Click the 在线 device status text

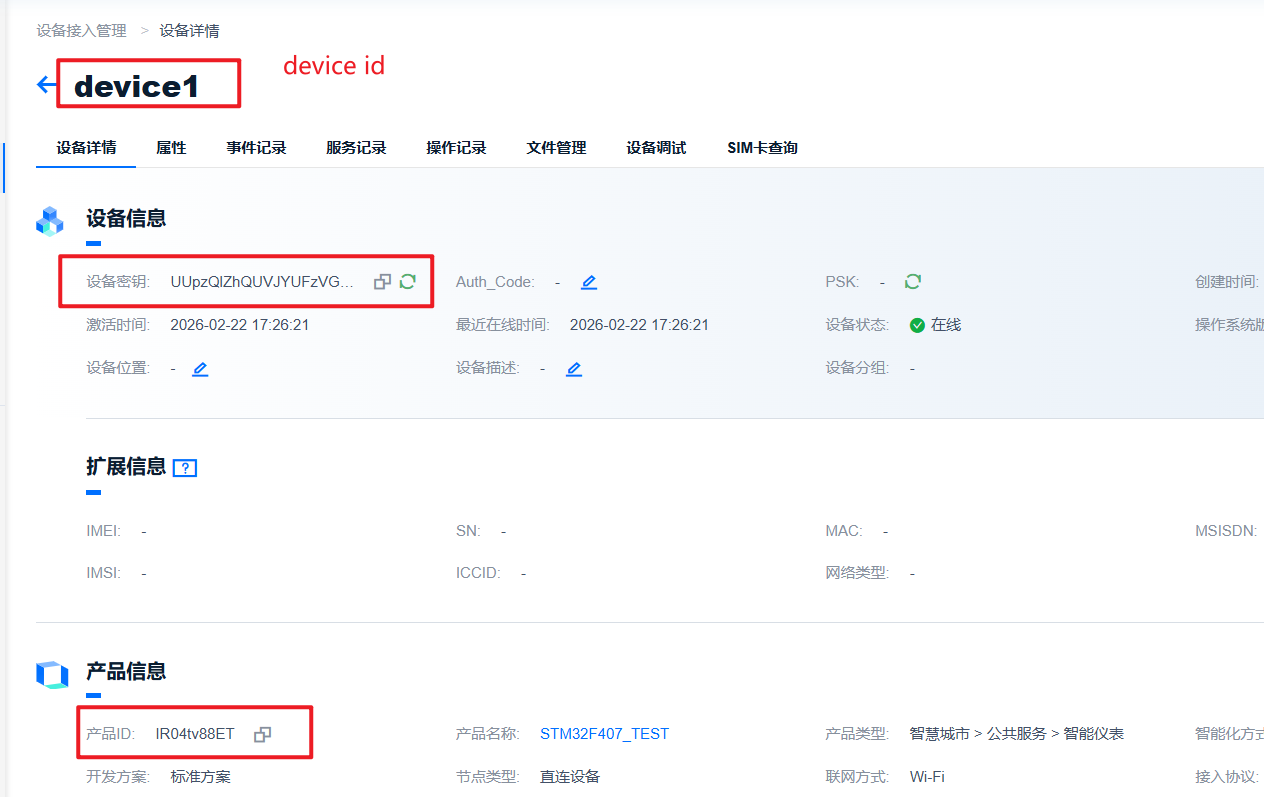(945, 325)
